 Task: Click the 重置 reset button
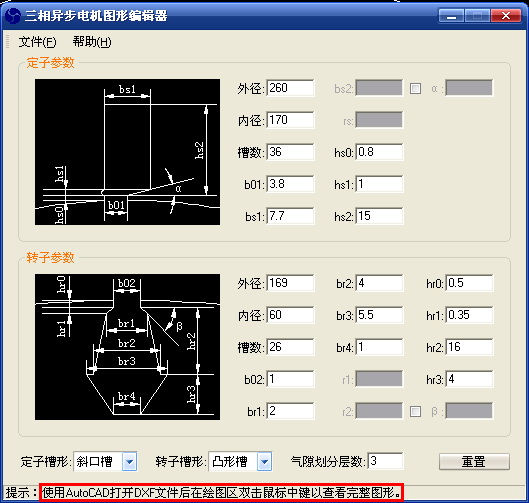pos(474,461)
